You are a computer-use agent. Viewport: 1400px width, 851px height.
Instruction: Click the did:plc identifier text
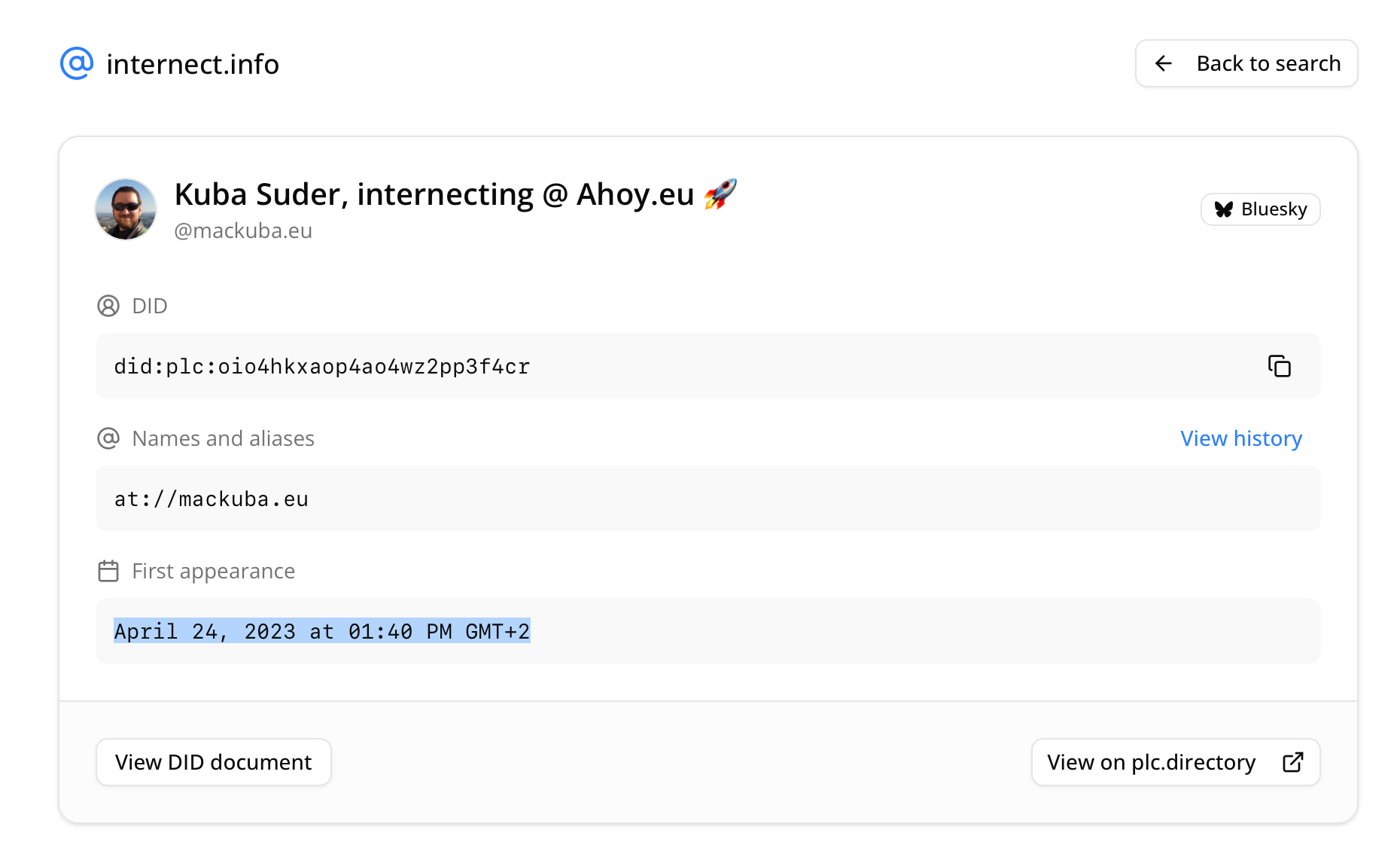(322, 367)
